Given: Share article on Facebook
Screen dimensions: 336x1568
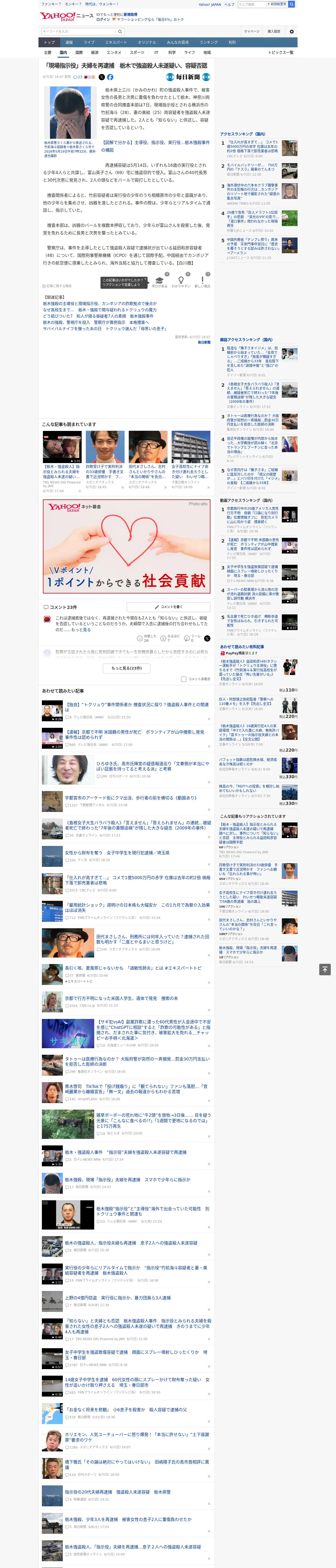Looking at the screenshot, I should tap(110, 77).
